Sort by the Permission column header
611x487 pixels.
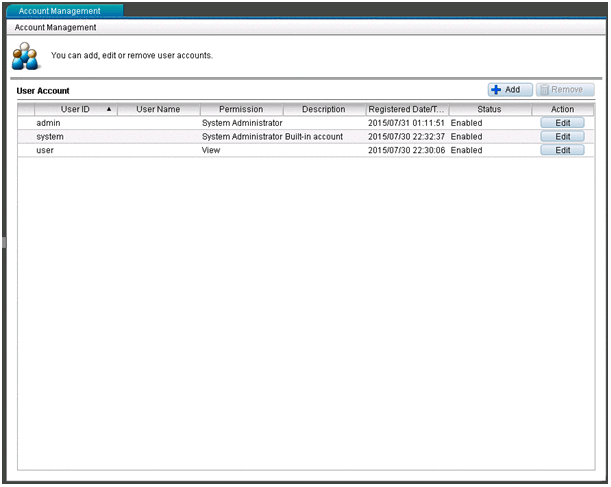241,109
